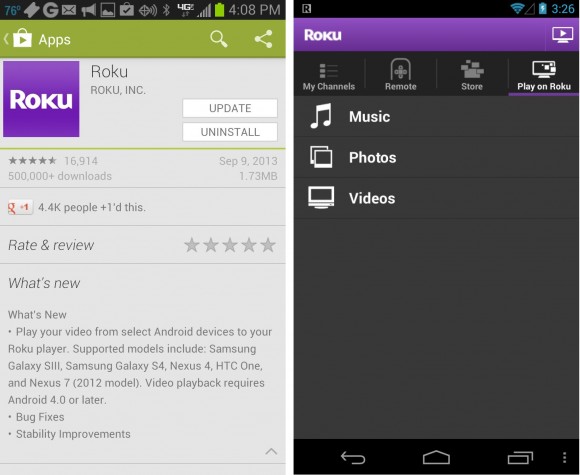Screen dimensions: 580x475
Task: Tap the search magnifier in Play Store
Action: tap(219, 39)
